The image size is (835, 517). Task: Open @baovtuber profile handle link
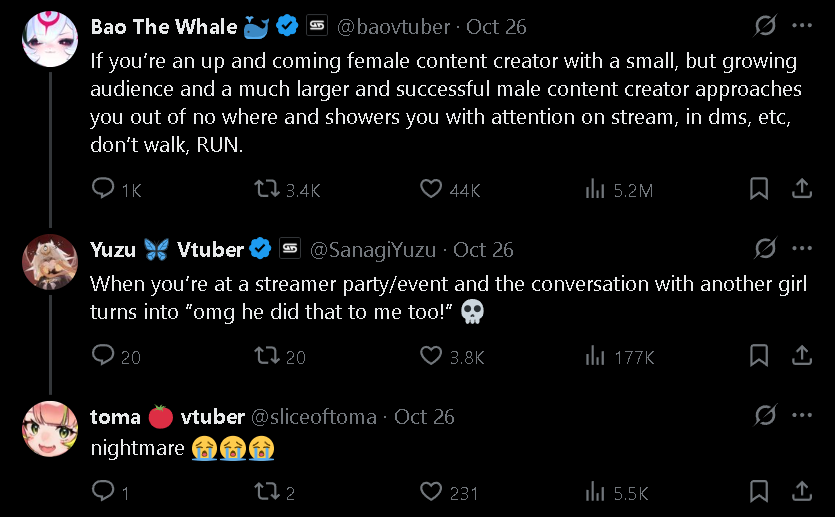393,26
